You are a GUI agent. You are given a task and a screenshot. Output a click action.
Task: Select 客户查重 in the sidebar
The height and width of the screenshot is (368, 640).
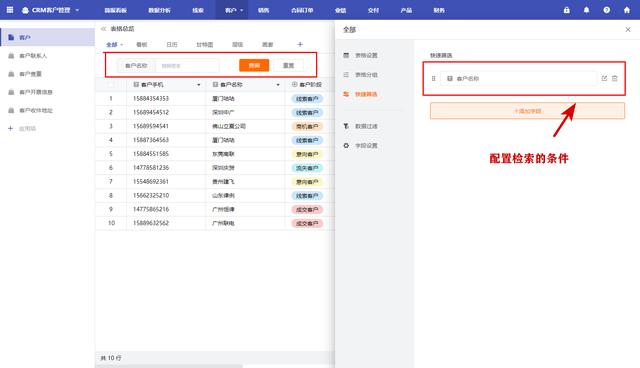click(x=30, y=74)
